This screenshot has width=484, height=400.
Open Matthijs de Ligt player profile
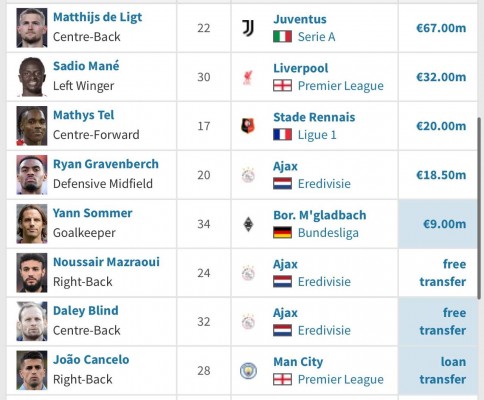click(x=97, y=17)
